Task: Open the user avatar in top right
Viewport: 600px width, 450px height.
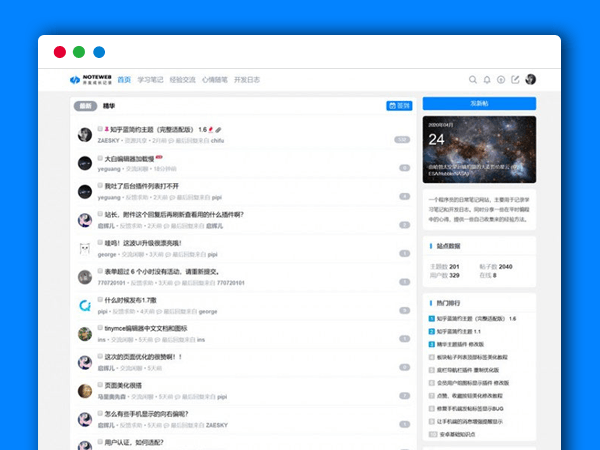Action: click(530, 80)
